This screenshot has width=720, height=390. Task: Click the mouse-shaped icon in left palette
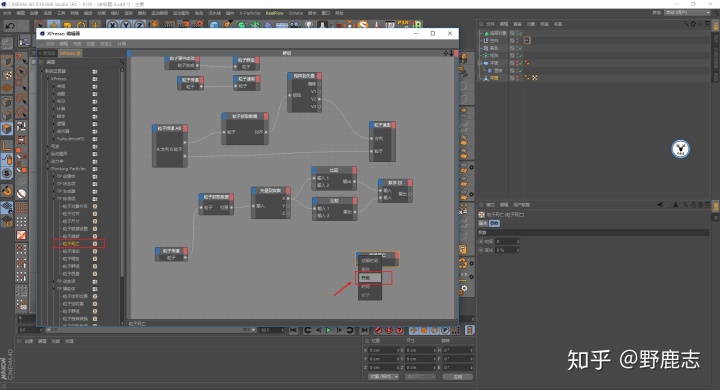pos(7,160)
